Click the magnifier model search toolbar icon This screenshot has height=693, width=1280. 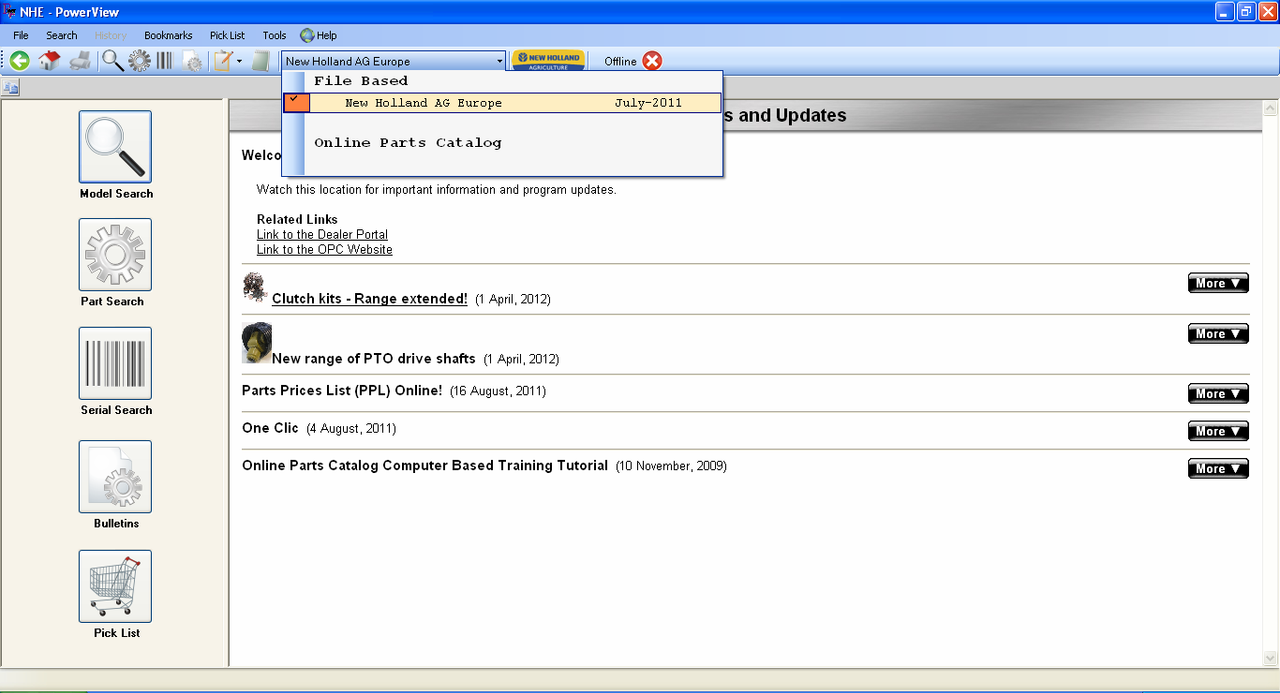(x=113, y=61)
